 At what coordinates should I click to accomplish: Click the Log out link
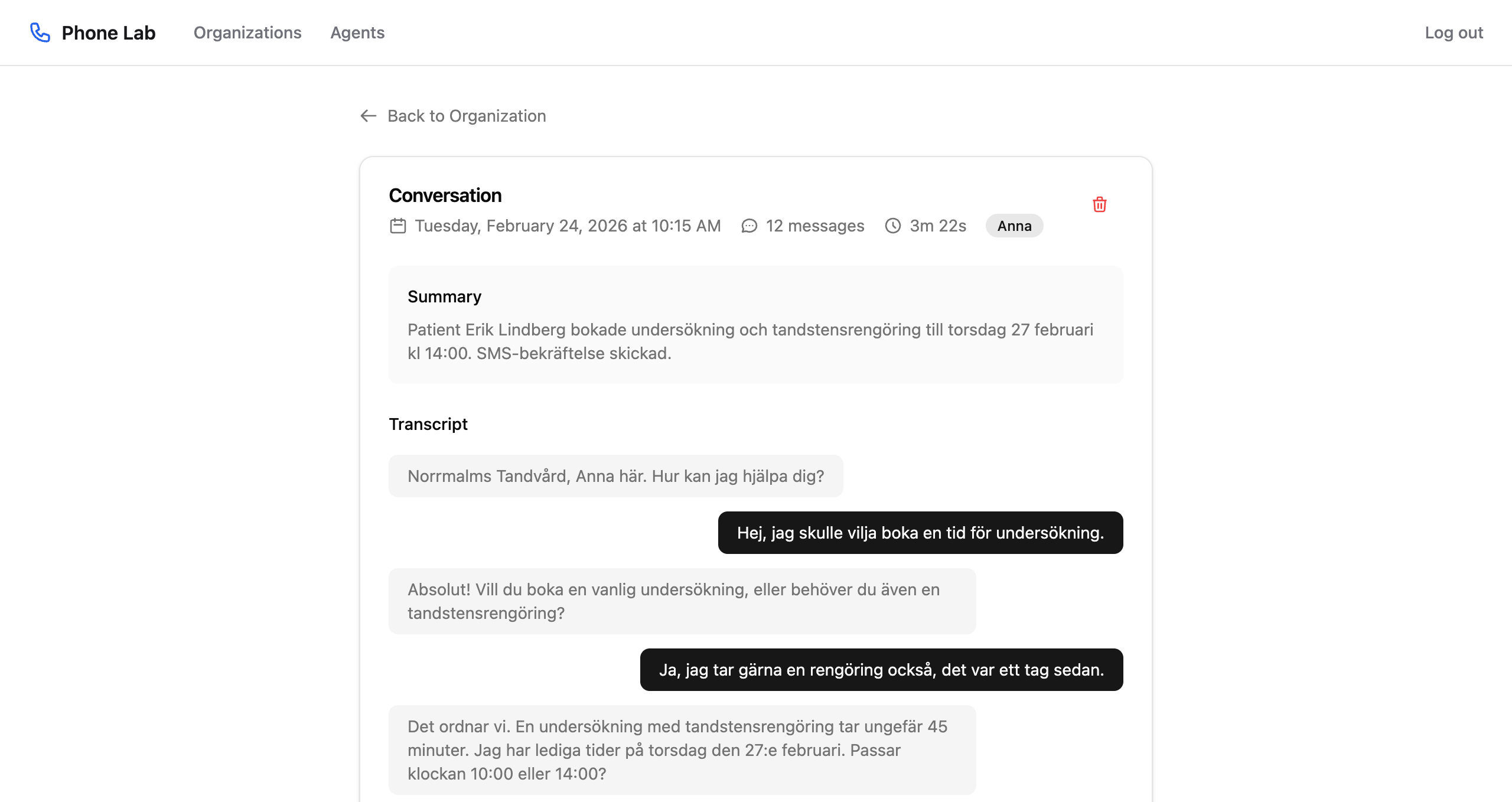(x=1454, y=33)
